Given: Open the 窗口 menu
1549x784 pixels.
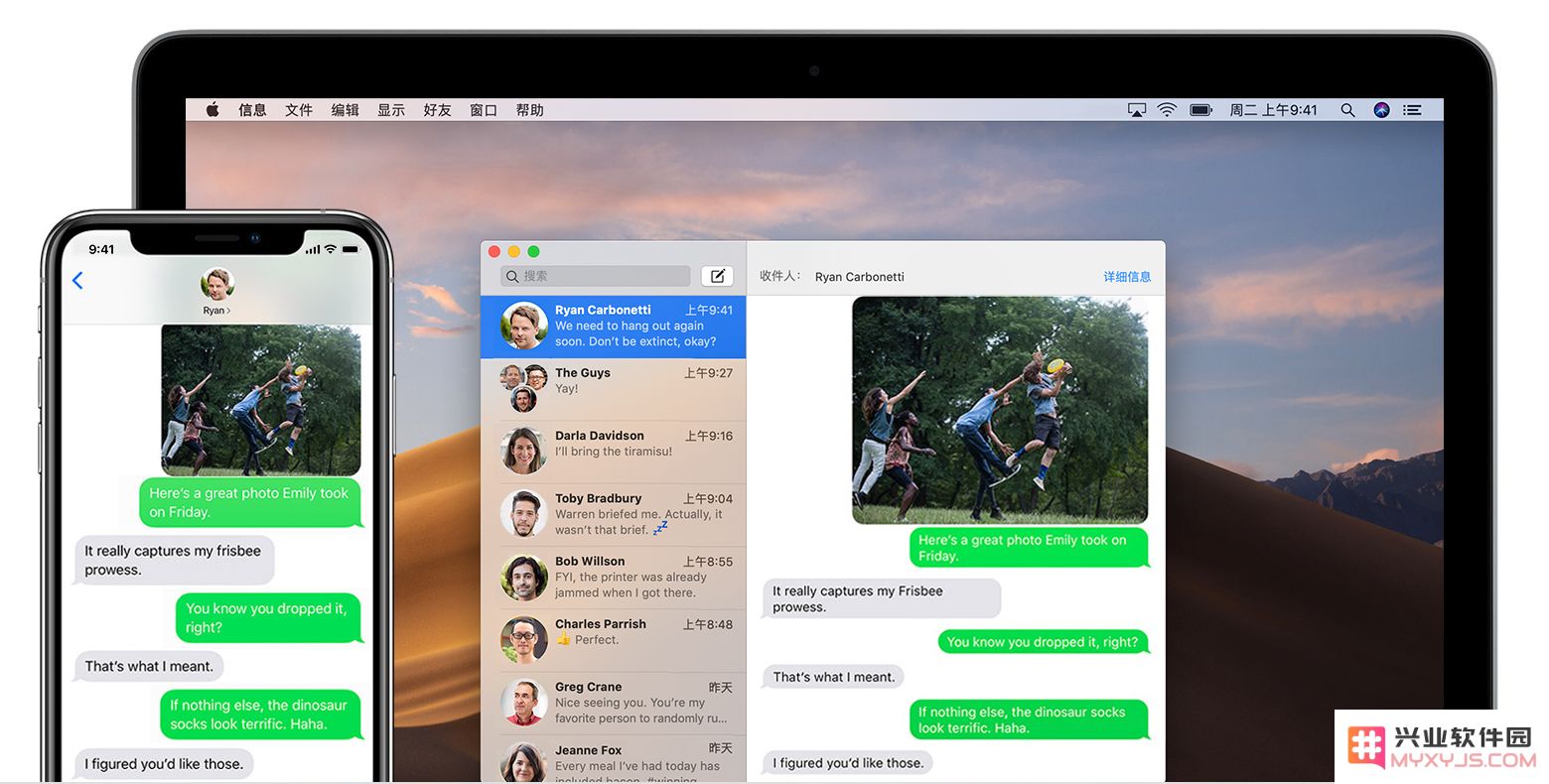Looking at the screenshot, I should click(484, 110).
